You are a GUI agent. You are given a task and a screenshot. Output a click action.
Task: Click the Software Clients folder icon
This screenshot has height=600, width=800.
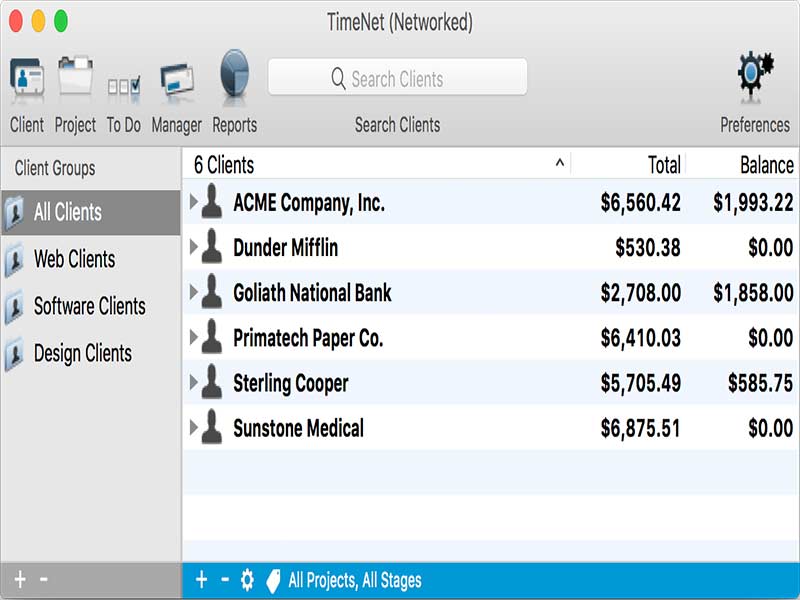coord(14,307)
